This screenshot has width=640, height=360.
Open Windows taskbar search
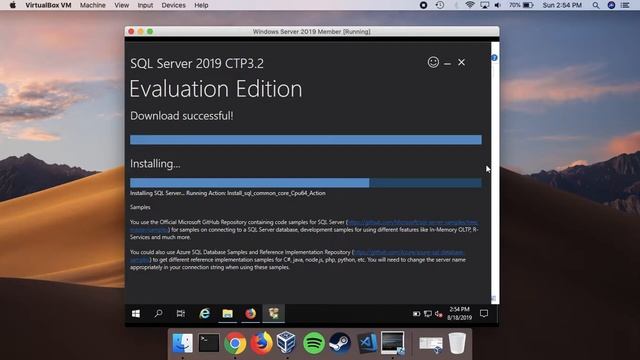(x=158, y=313)
